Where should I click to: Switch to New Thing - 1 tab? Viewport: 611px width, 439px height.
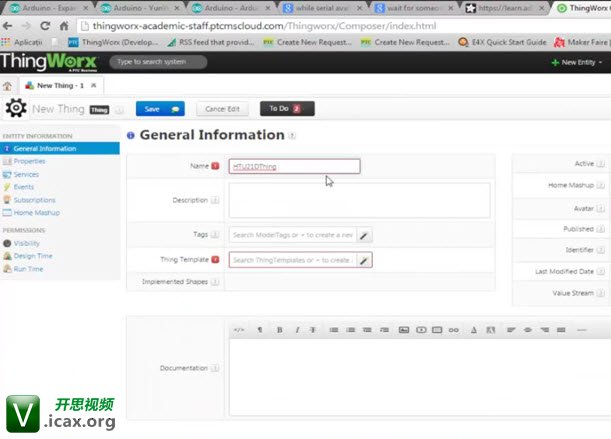click(60, 86)
